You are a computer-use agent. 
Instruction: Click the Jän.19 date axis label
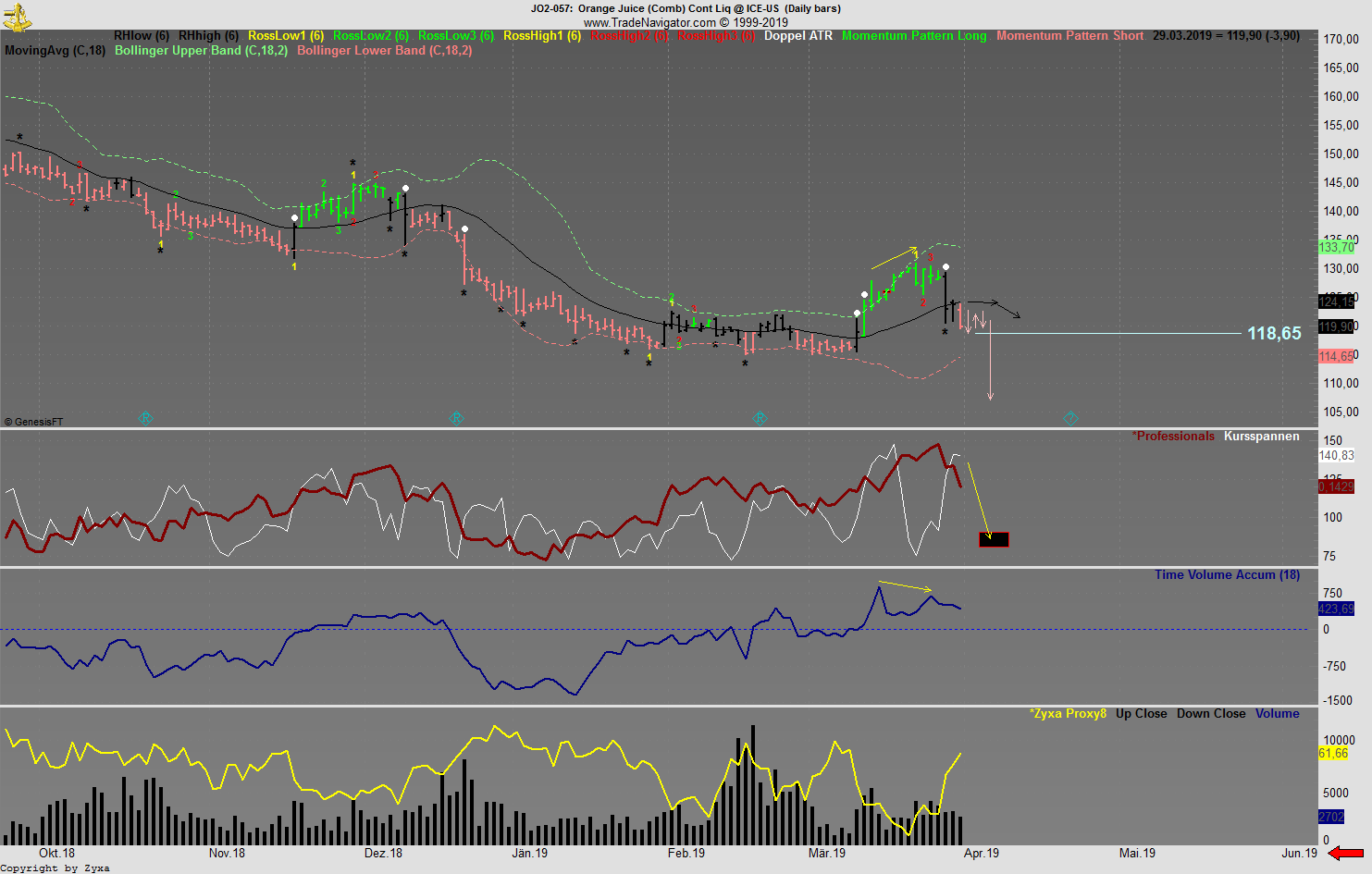(530, 853)
